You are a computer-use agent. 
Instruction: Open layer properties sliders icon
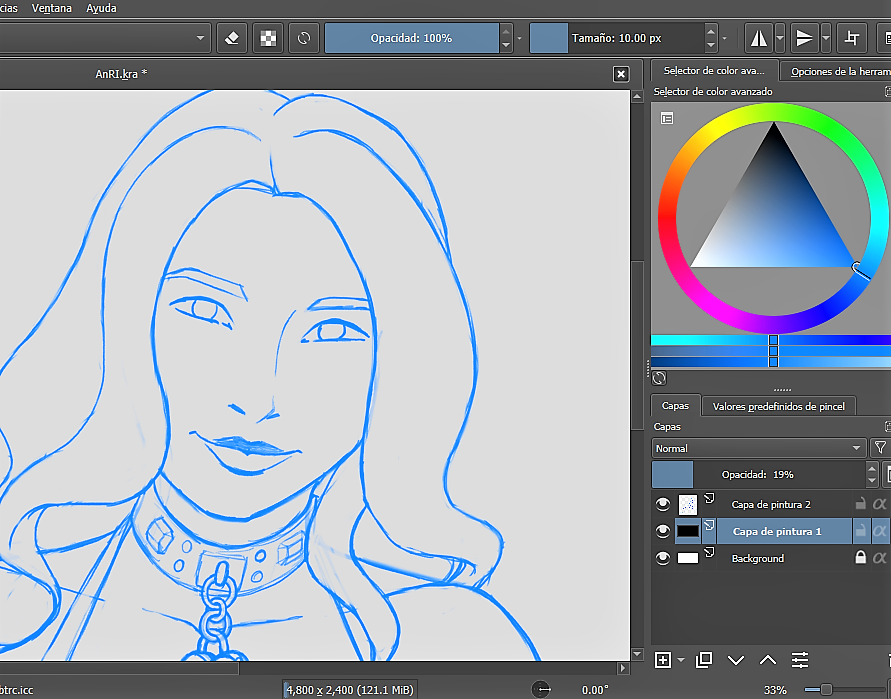coord(800,660)
